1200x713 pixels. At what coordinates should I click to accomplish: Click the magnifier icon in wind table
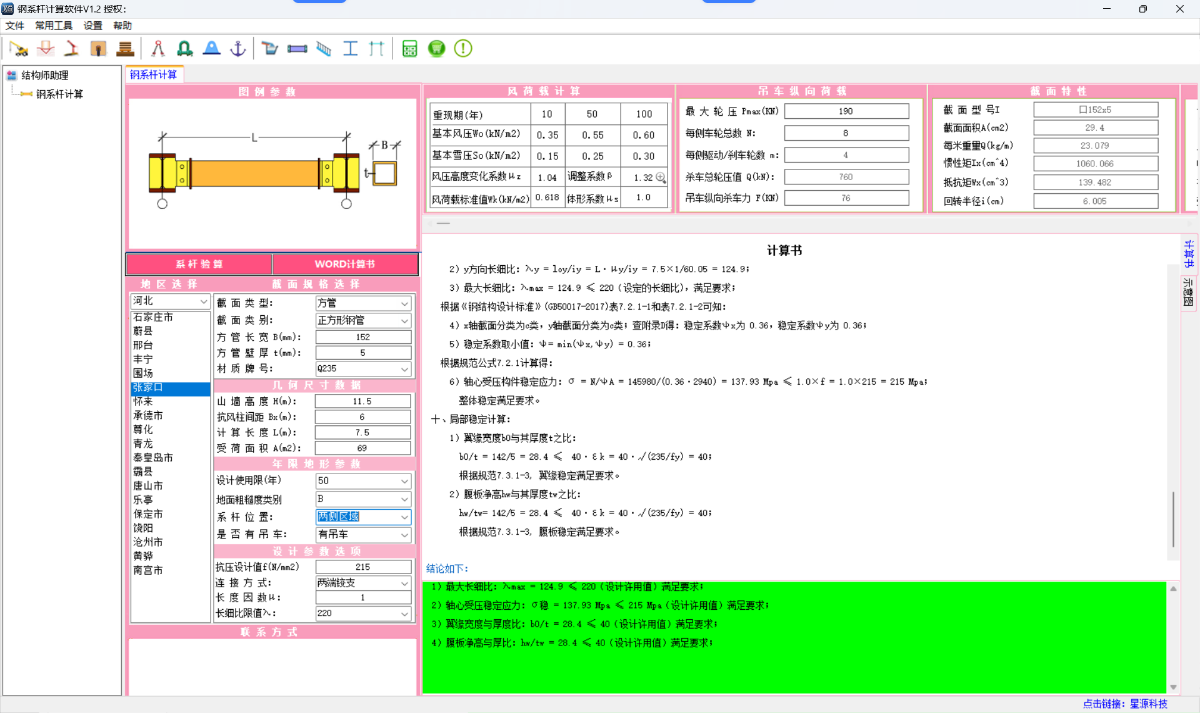coord(660,177)
